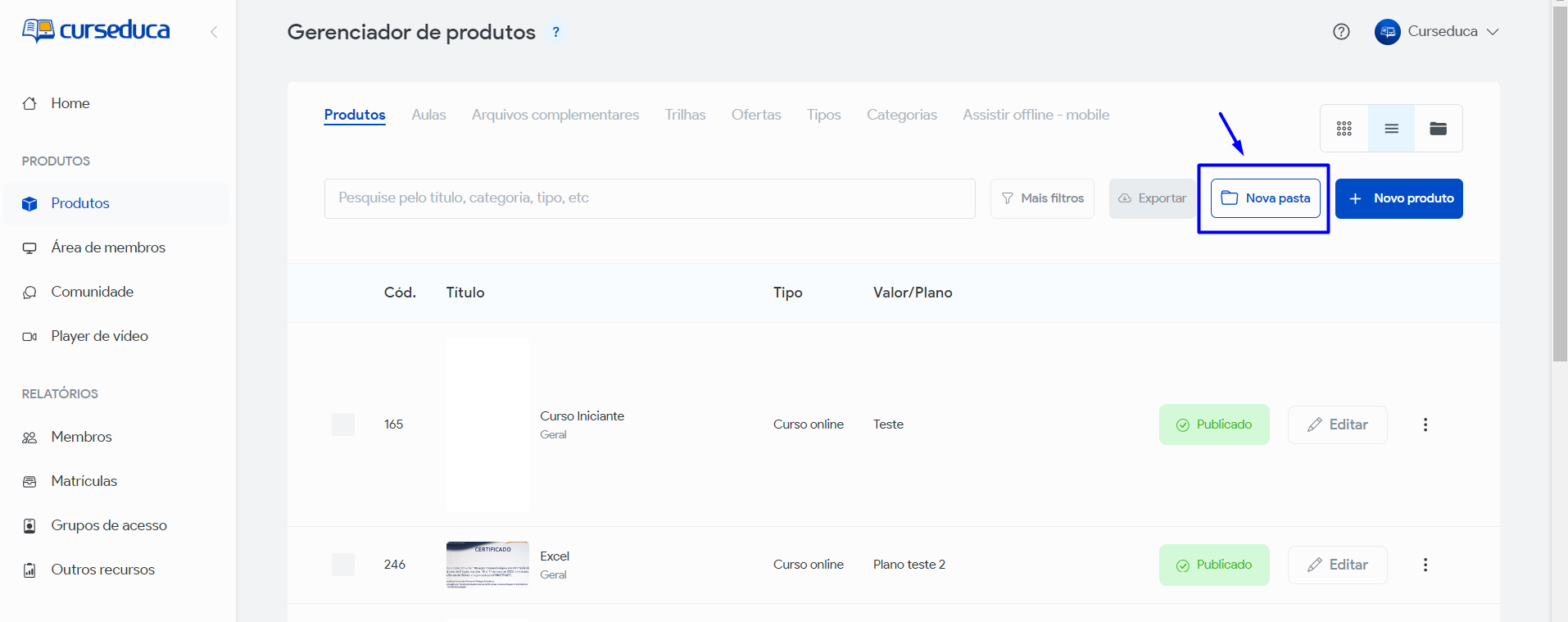
Task: Switch to grid view layout icon
Action: point(1344,129)
